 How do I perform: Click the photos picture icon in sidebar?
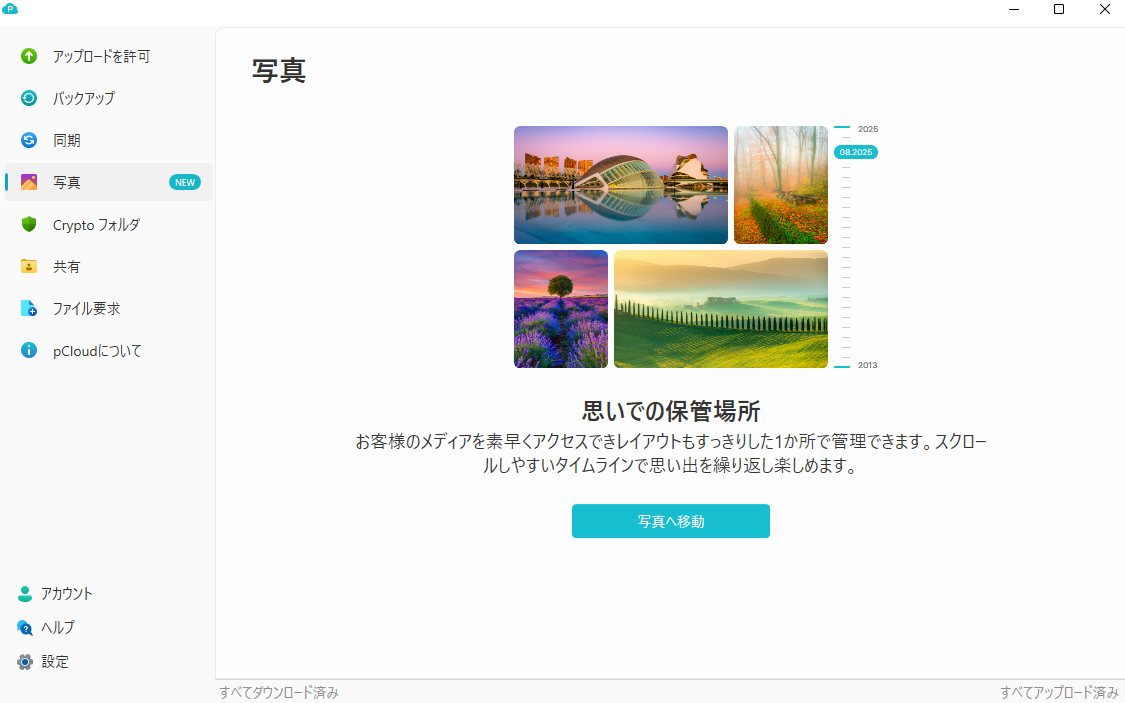[x=29, y=182]
